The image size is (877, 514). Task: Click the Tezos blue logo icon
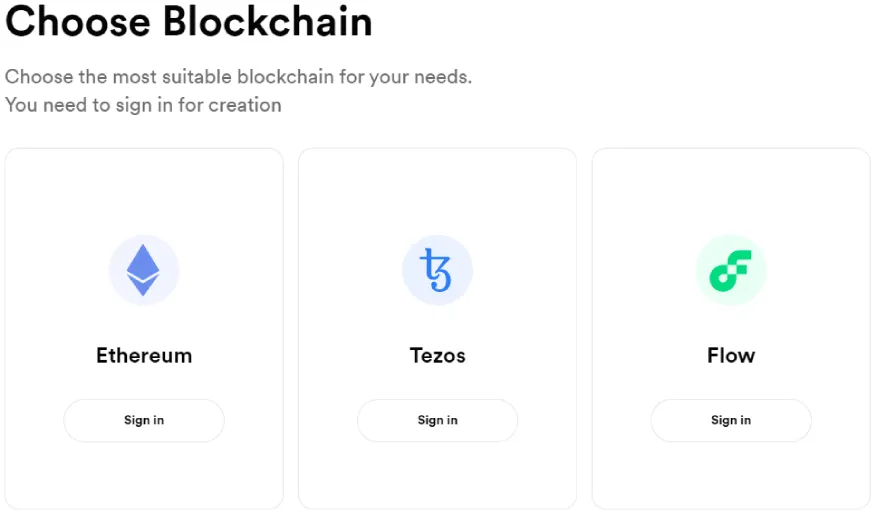click(437, 270)
